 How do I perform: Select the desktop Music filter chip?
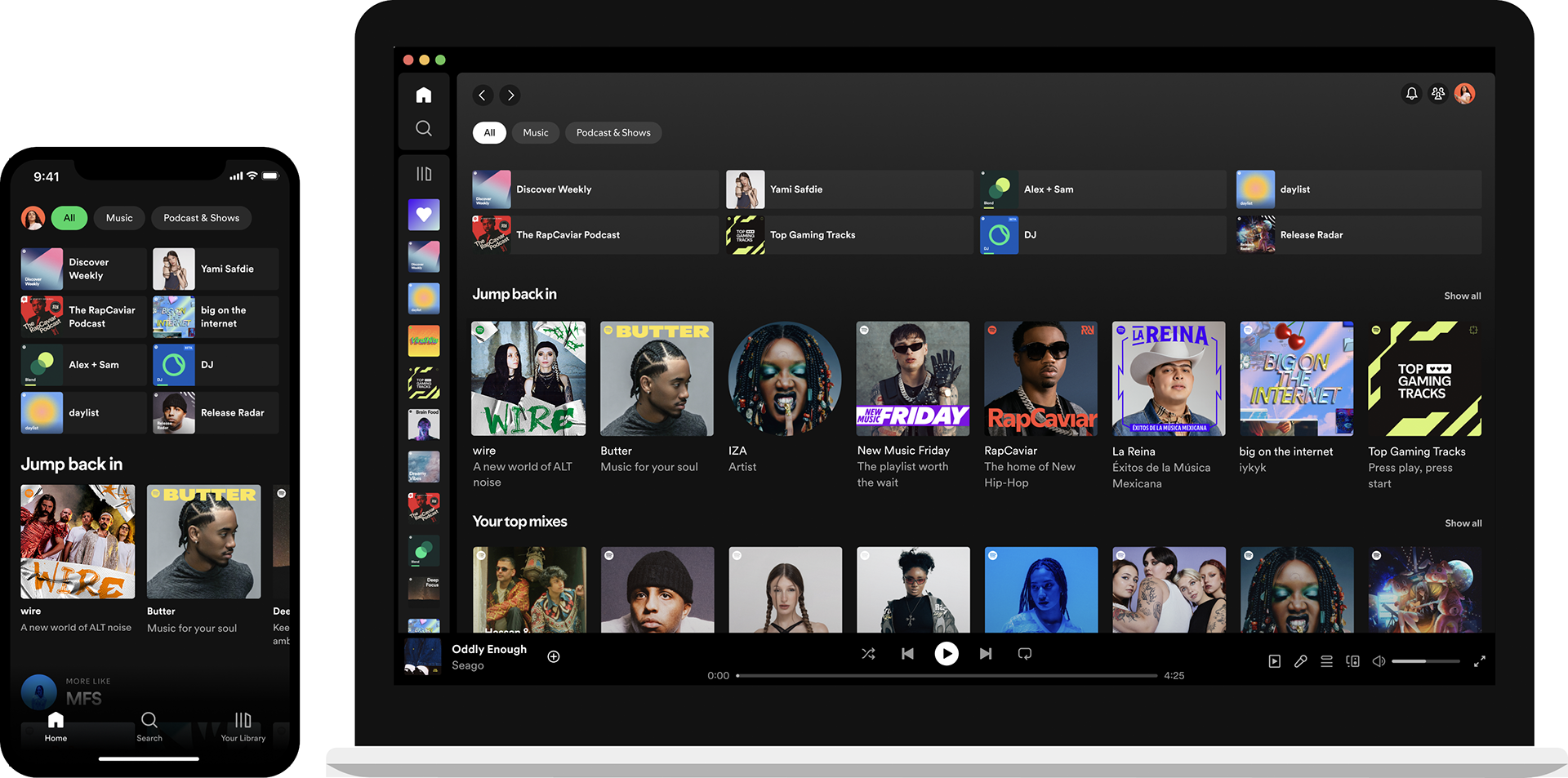[x=536, y=133]
